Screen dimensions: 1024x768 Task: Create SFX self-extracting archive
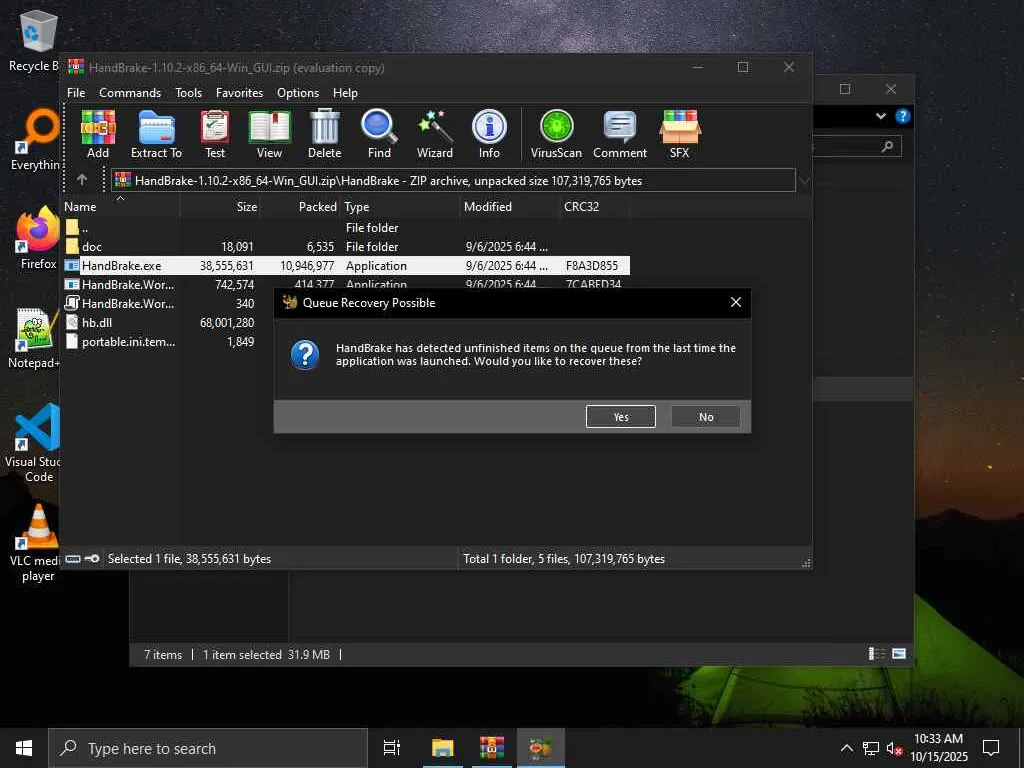(680, 135)
